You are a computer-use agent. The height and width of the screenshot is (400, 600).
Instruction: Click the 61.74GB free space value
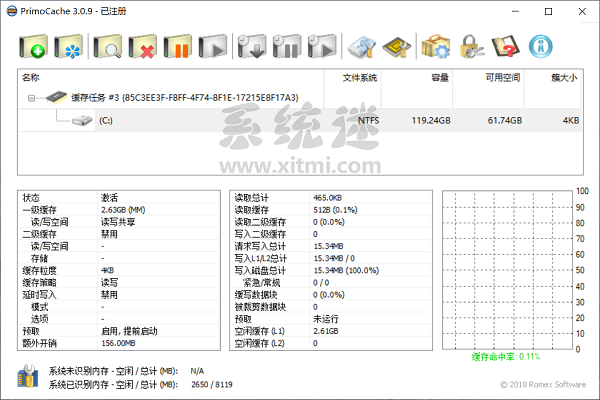click(505, 121)
